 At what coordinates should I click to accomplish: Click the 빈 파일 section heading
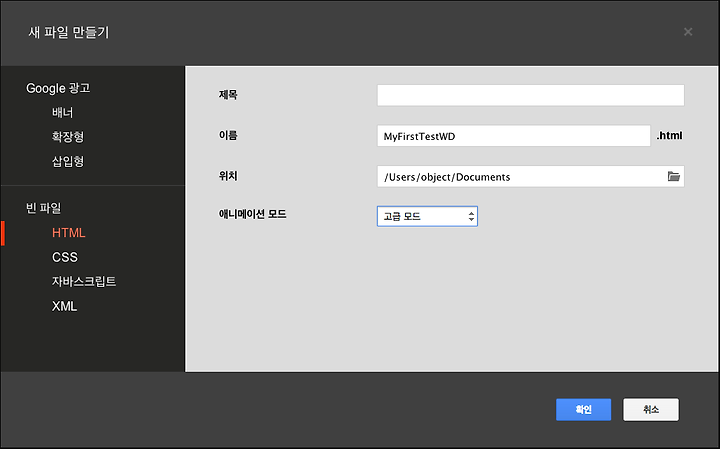pyautogui.click(x=44, y=208)
